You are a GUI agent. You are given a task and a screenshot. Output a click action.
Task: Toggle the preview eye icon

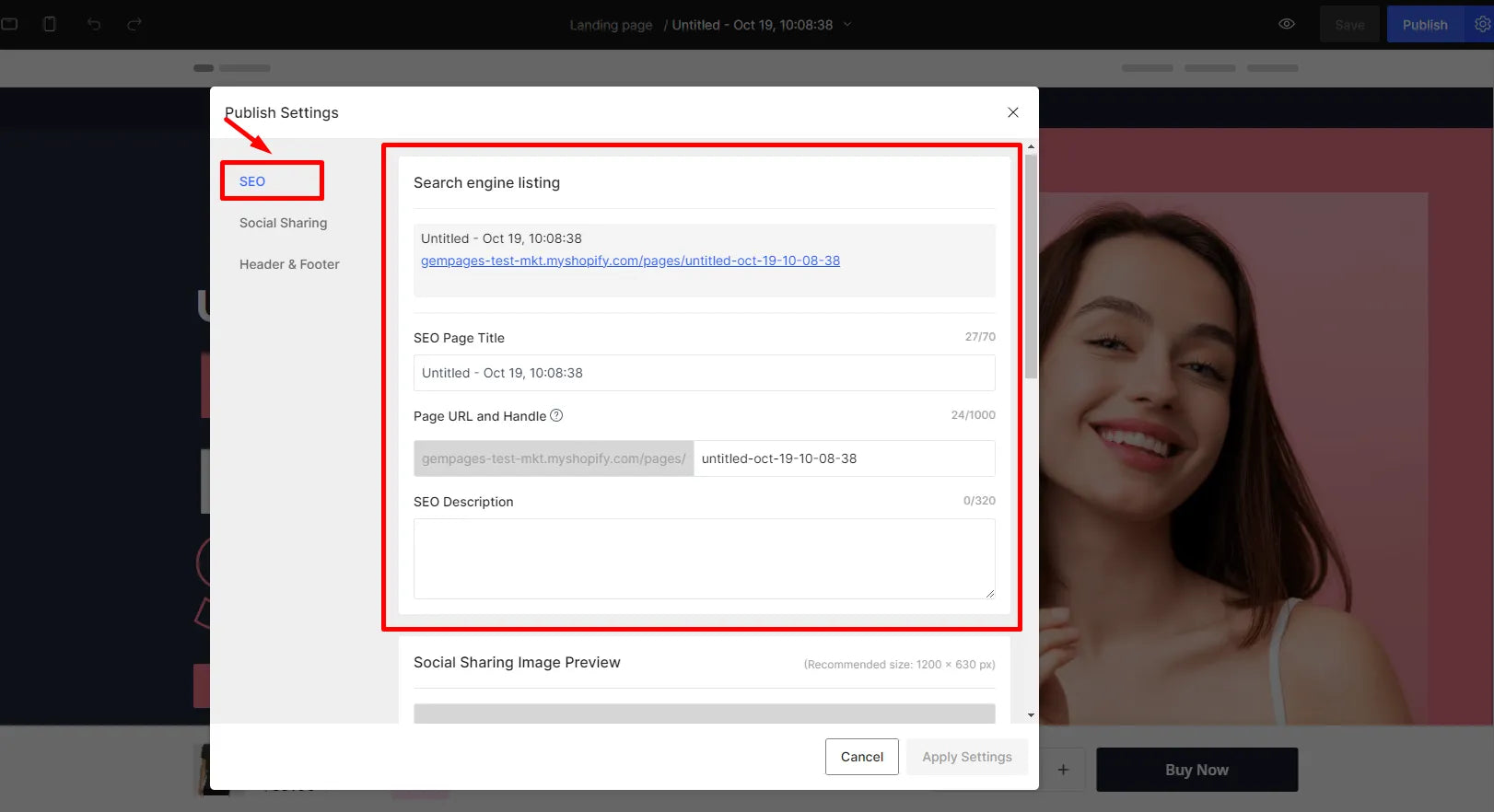point(1287,24)
